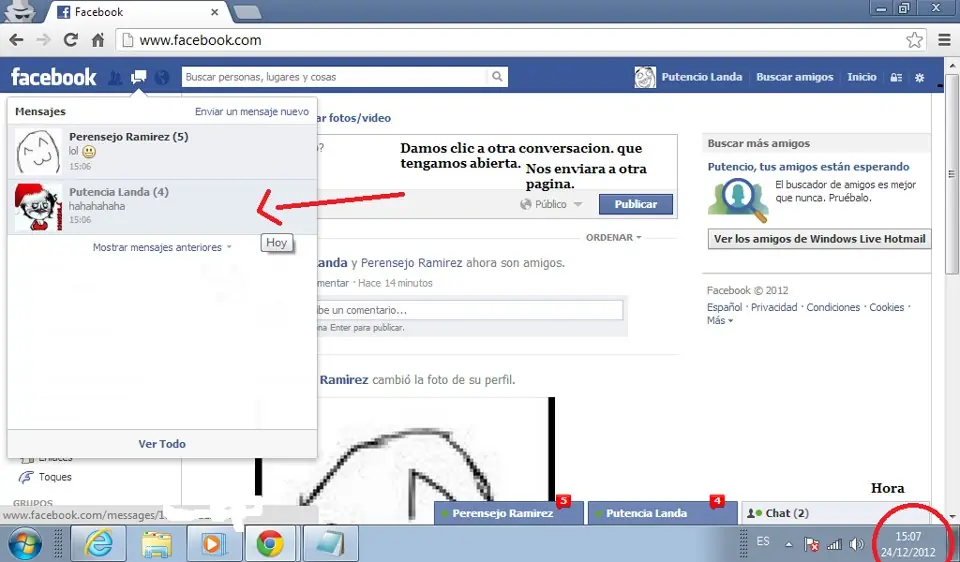This screenshot has height=562, width=960.
Task: Open Windows Media Player on taskbar
Action: click(x=214, y=544)
